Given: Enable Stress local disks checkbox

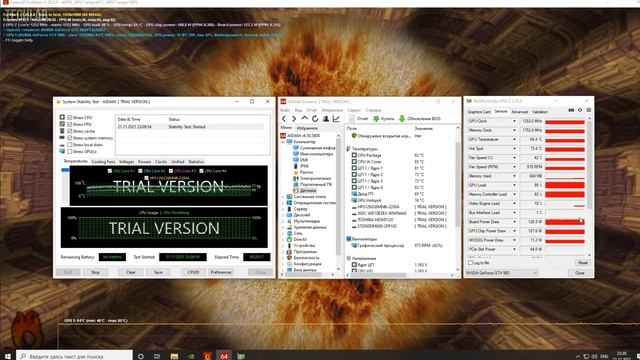Looking at the screenshot, I should 69,144.
